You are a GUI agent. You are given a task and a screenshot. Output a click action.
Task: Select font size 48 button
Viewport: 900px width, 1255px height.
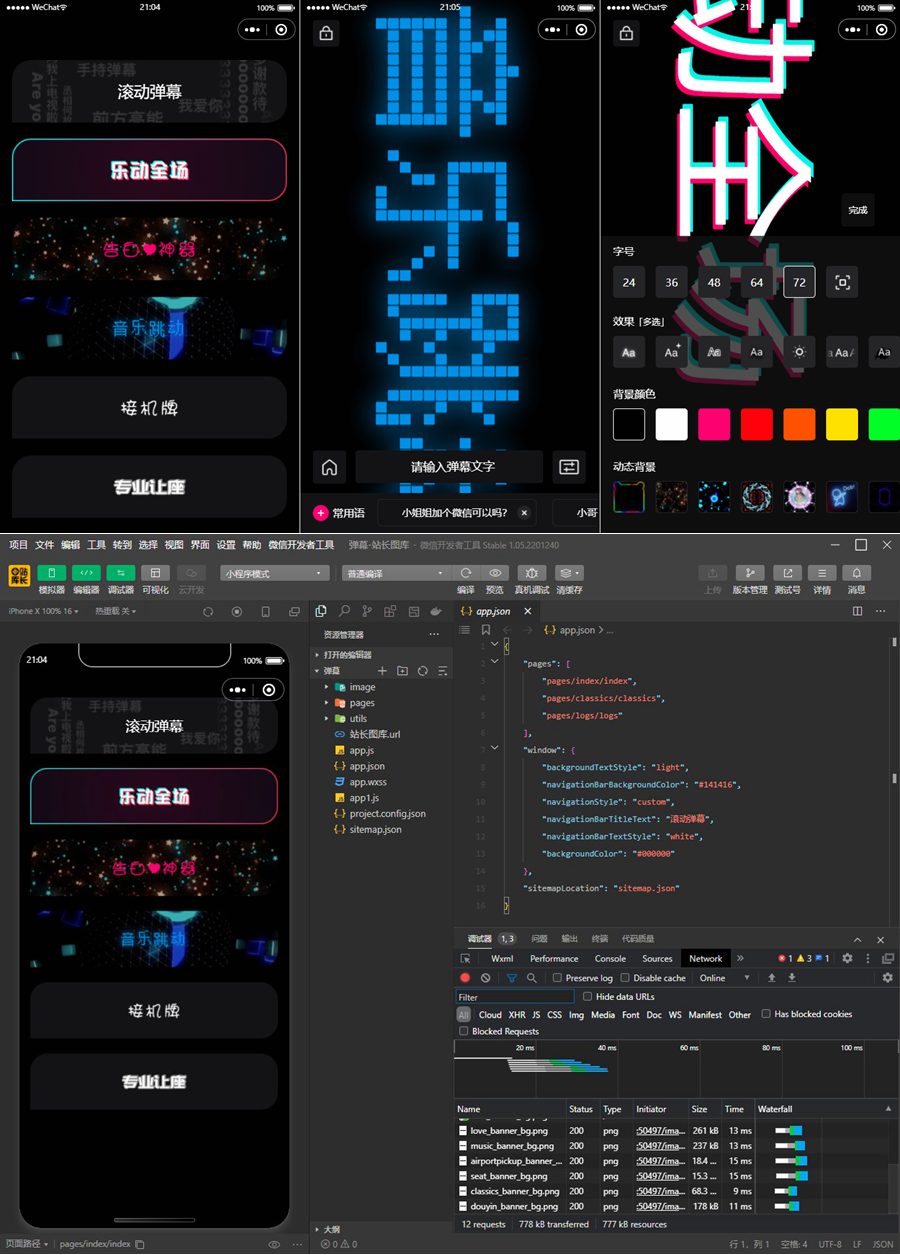click(714, 282)
